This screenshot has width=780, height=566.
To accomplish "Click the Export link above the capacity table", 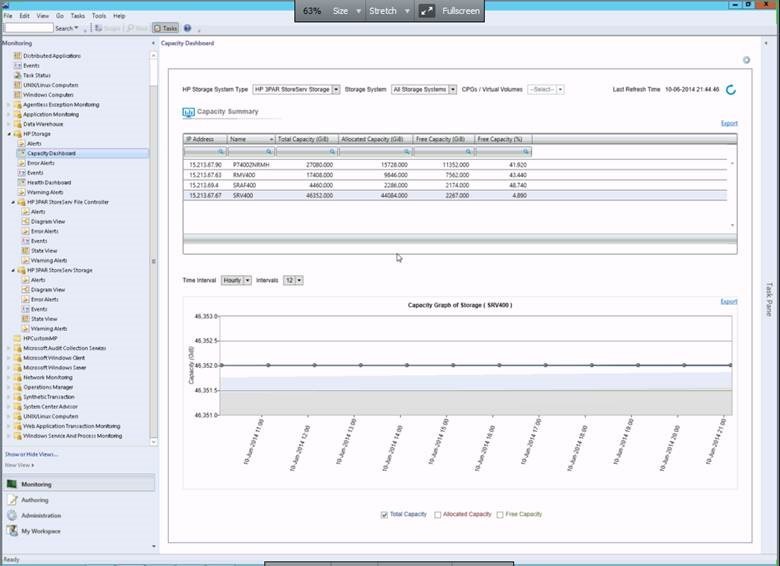I will coord(728,123).
